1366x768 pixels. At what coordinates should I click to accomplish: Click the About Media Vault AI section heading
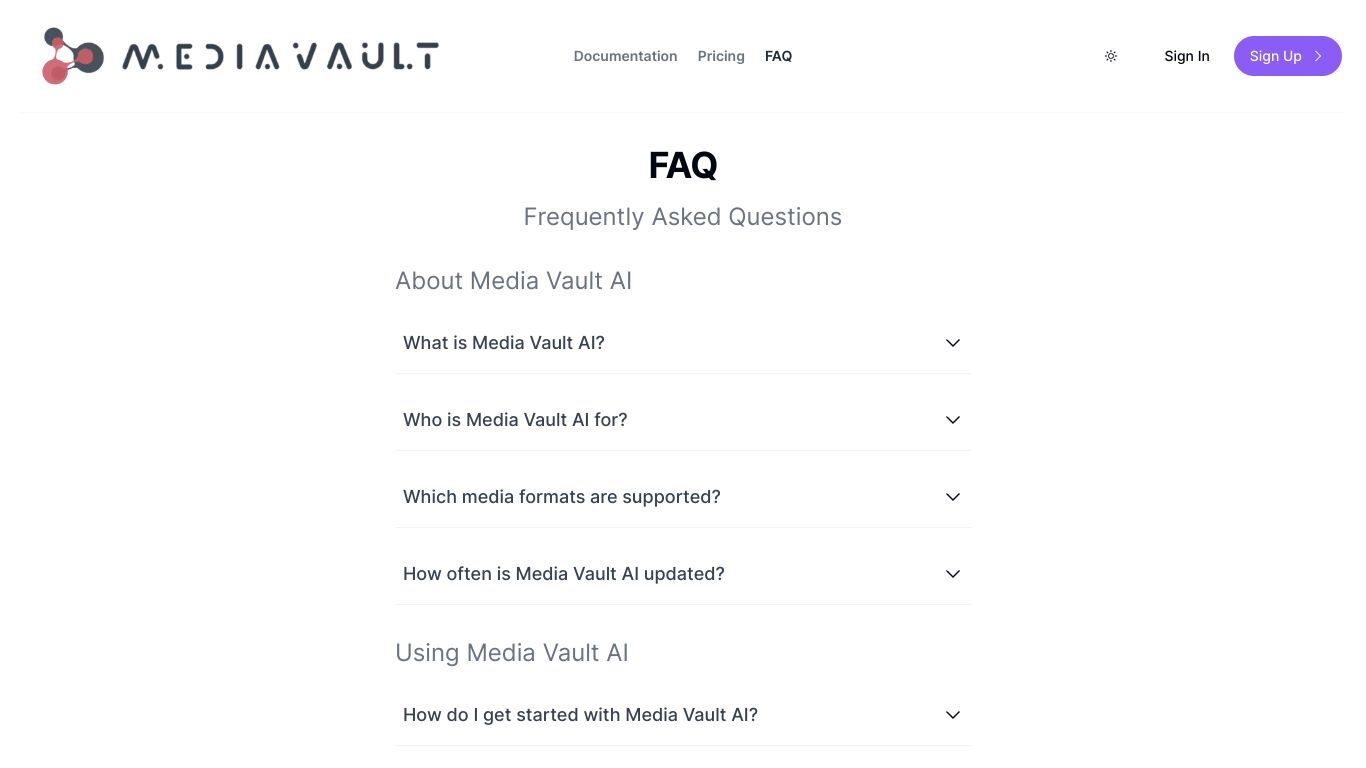(x=513, y=281)
